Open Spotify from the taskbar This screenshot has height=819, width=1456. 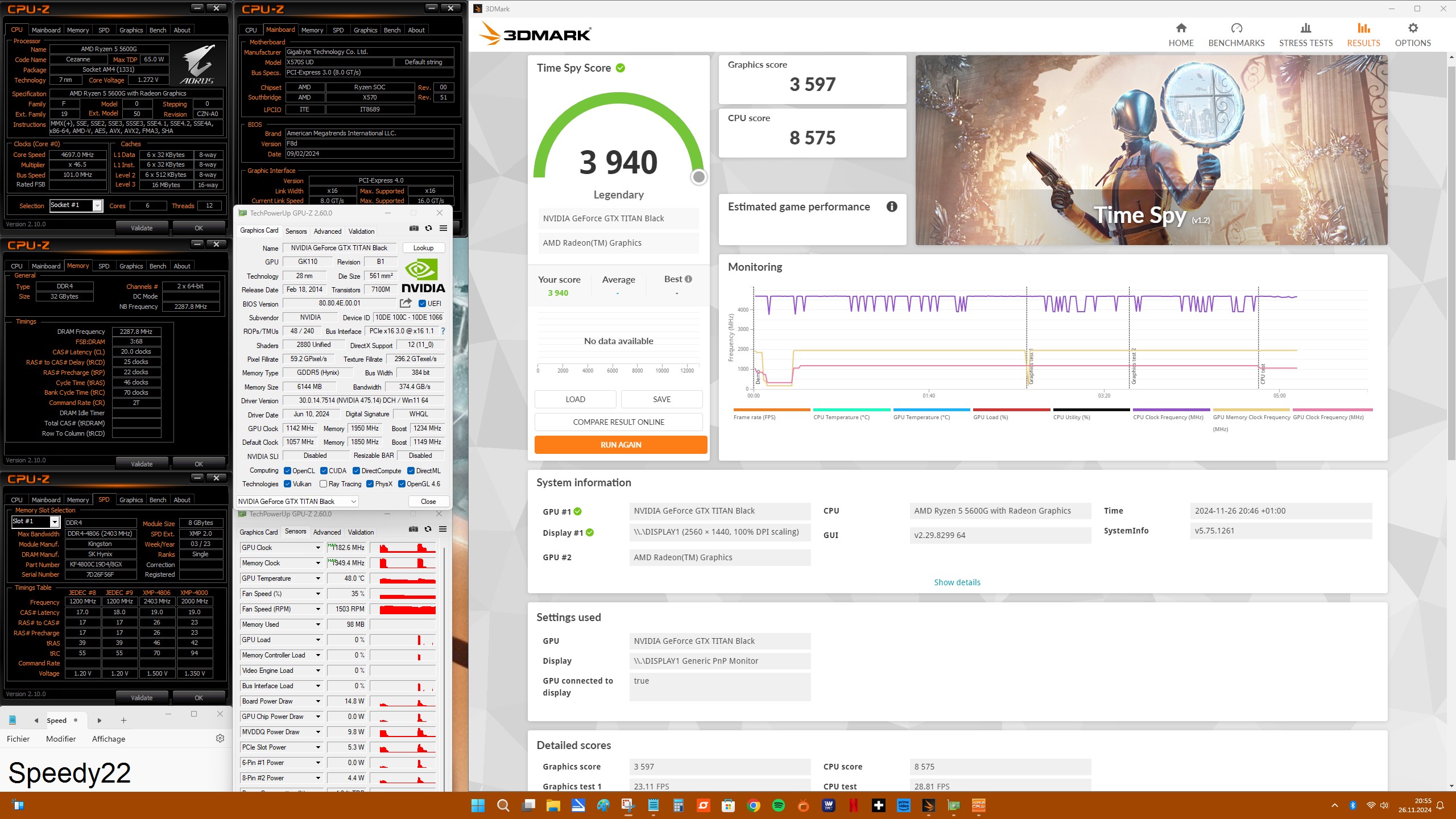[779, 805]
